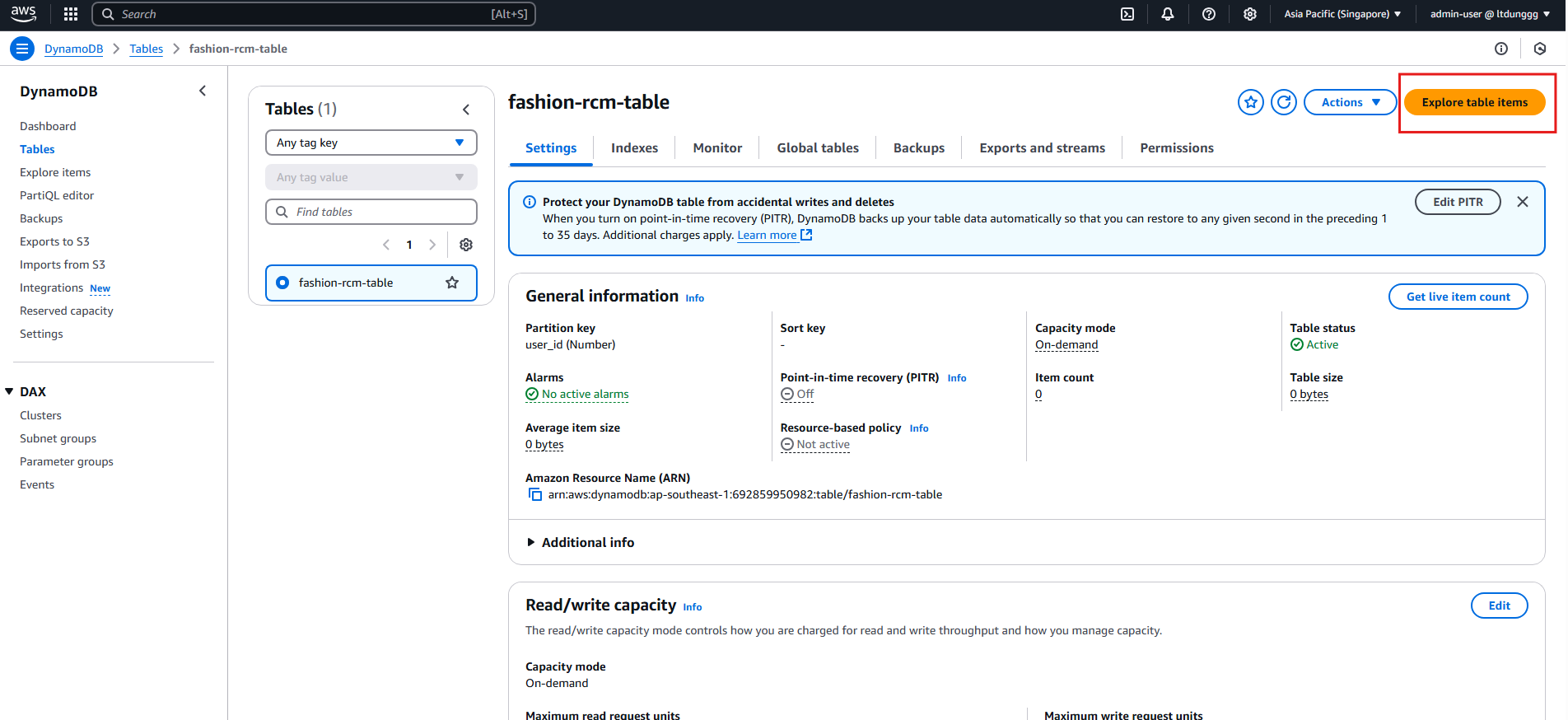This screenshot has height=720, width=1568.
Task: Favorite fashion-rcm-table via list star
Action: pyautogui.click(x=452, y=283)
